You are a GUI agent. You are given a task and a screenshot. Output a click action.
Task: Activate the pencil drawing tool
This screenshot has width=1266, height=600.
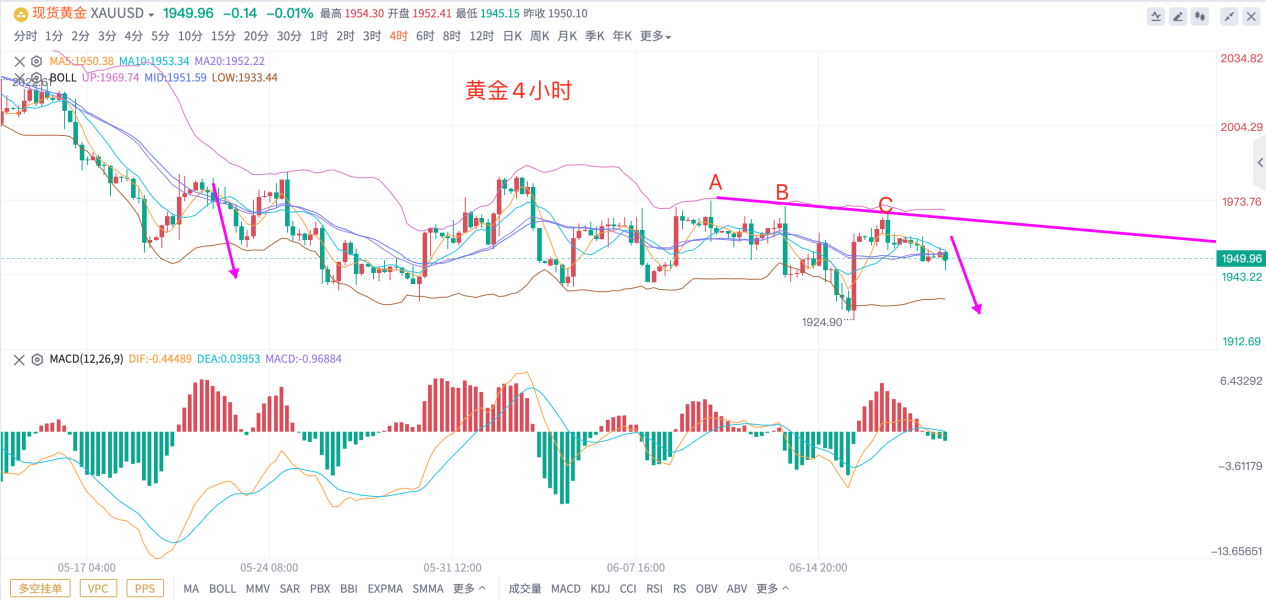(x=1178, y=16)
